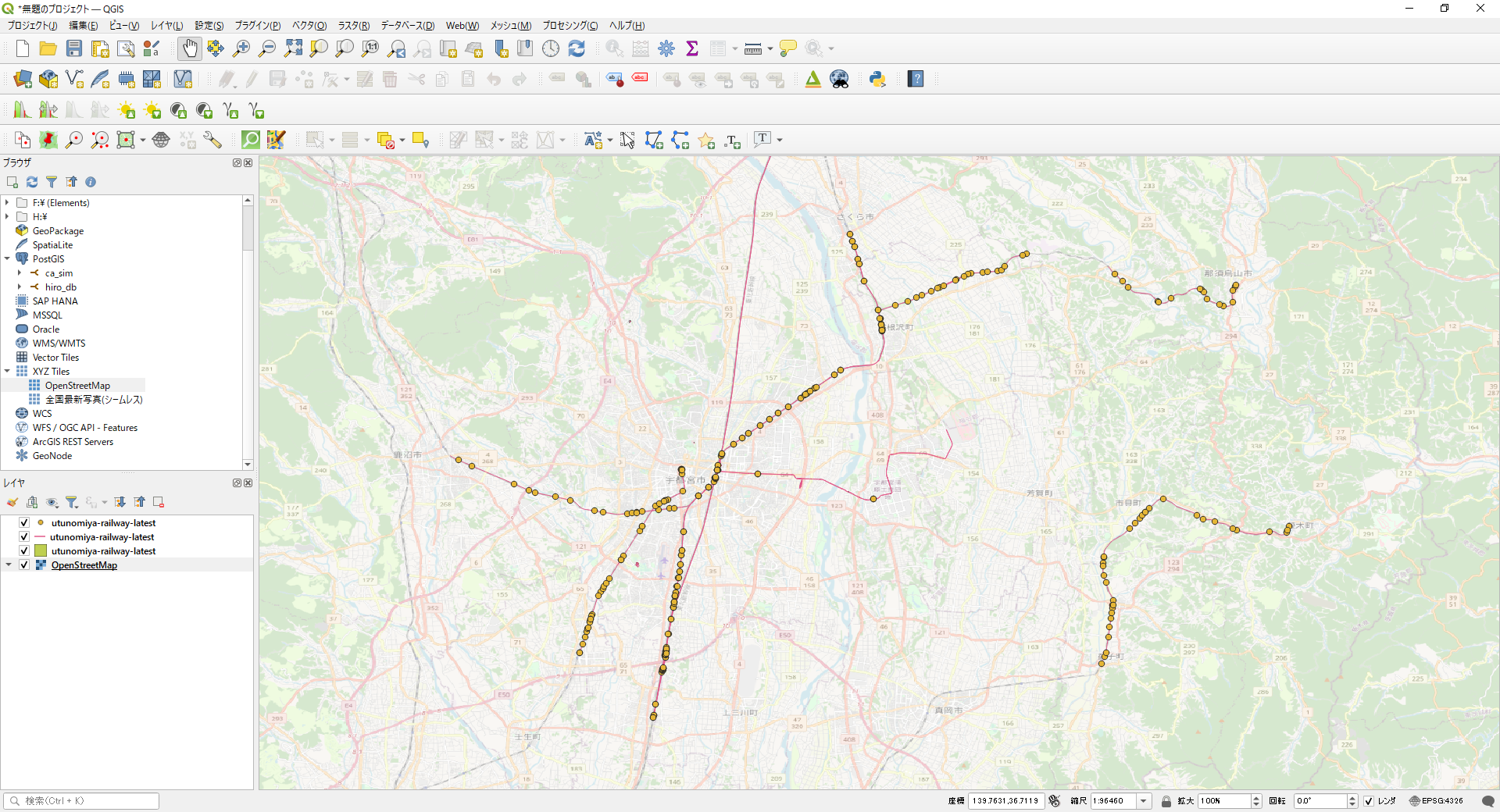Click the EPSG:4326 CRS button

coord(1436,801)
